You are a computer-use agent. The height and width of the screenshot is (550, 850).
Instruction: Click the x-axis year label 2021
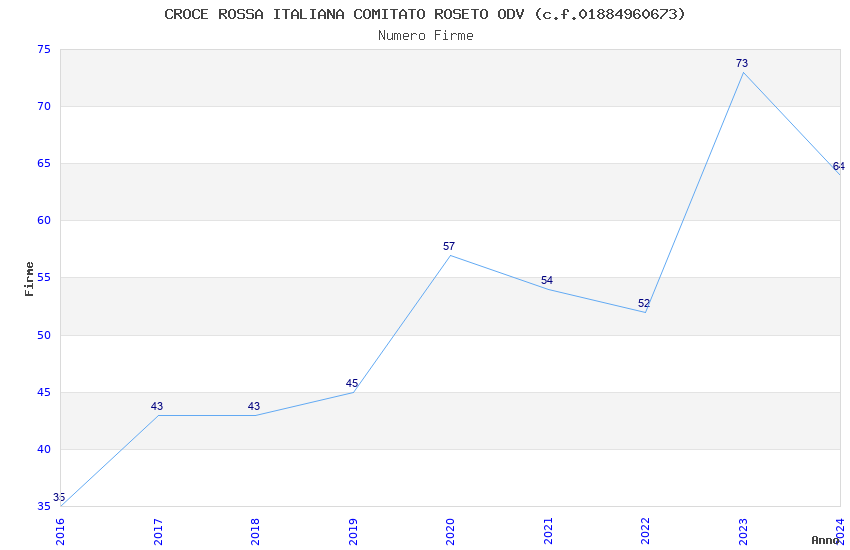click(548, 531)
